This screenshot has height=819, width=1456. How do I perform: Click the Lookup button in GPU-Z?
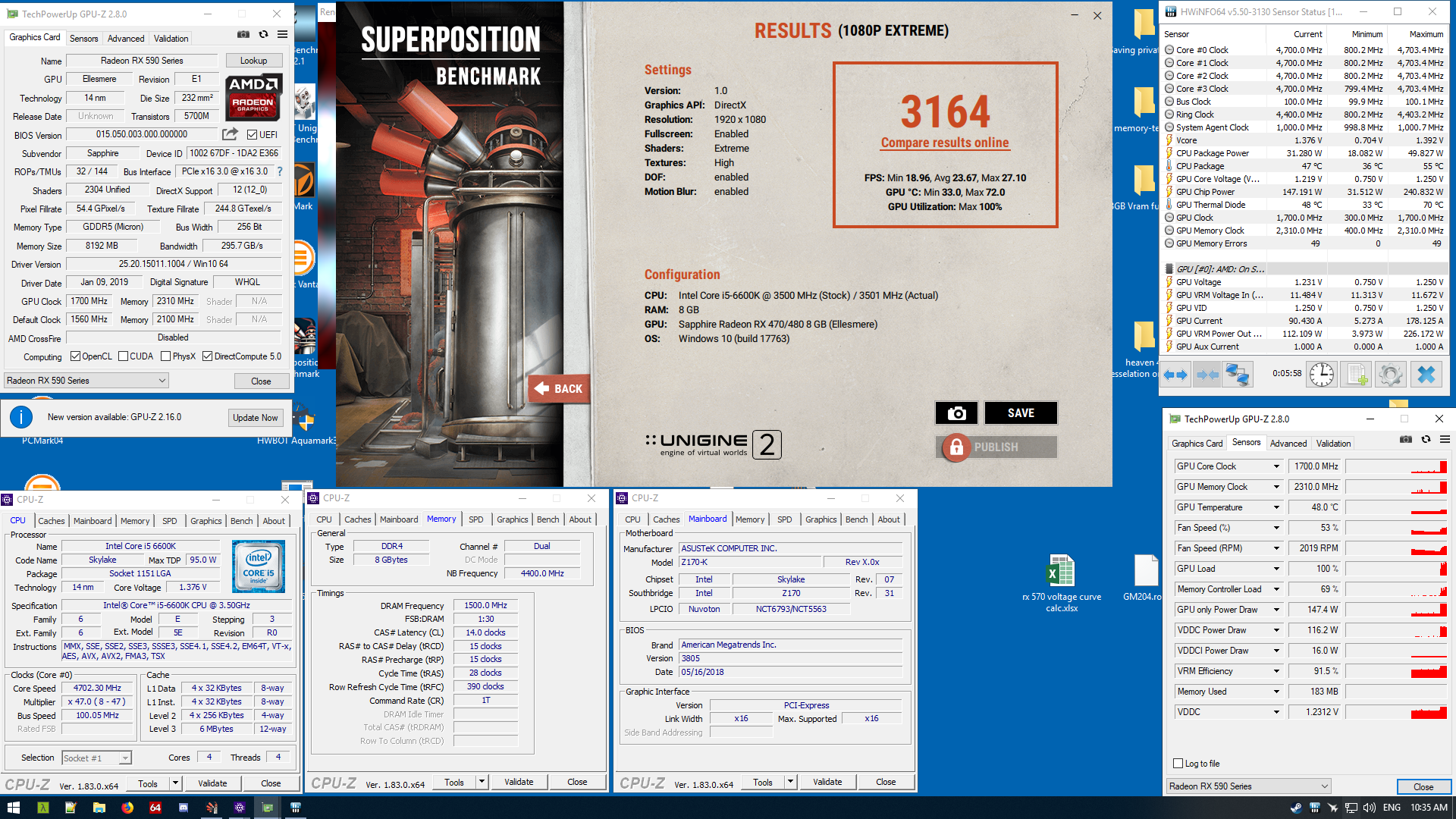click(x=253, y=61)
